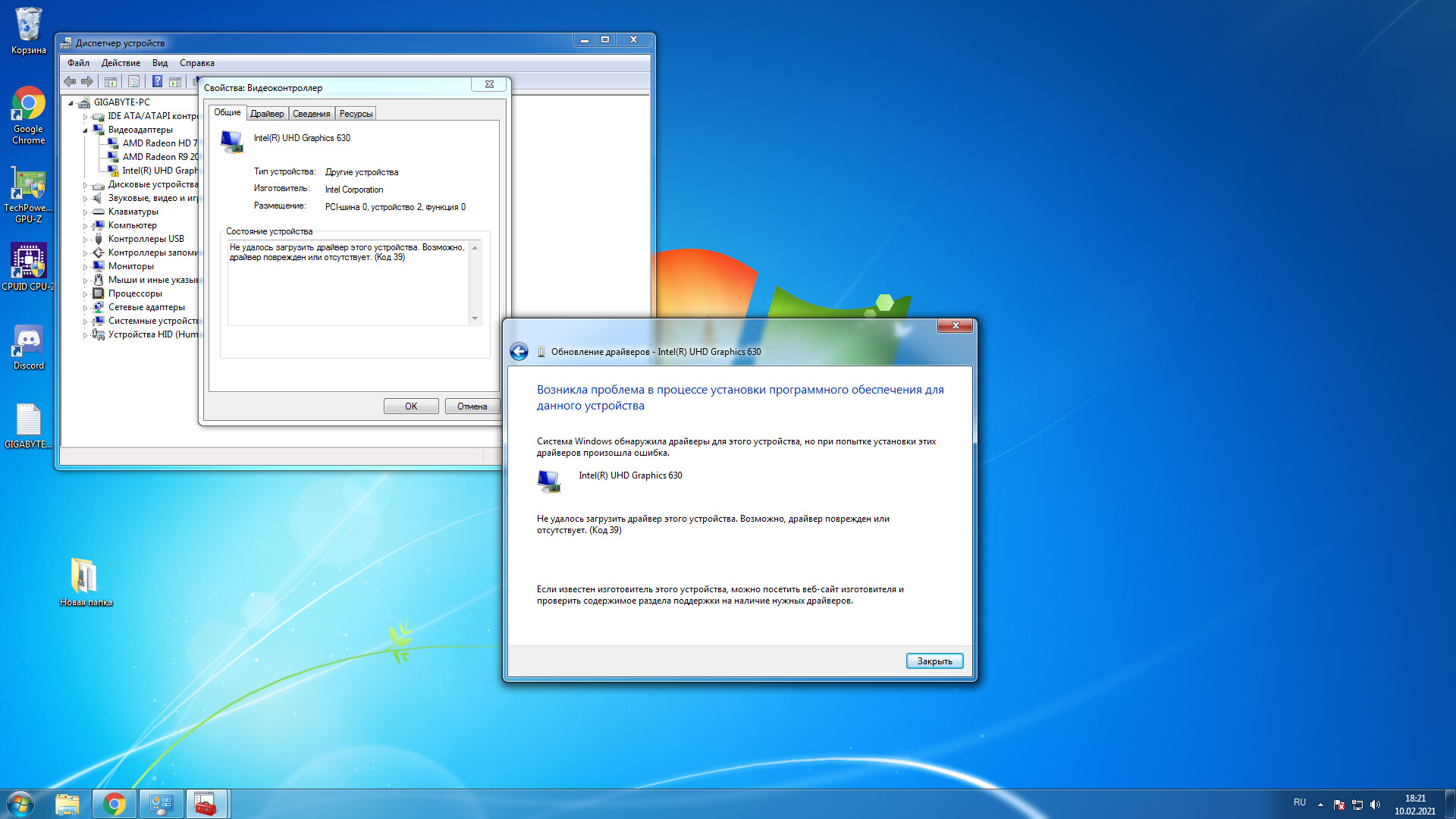Click OK in Видеоконтроллер properties
This screenshot has width=1456, height=819.
(411, 406)
